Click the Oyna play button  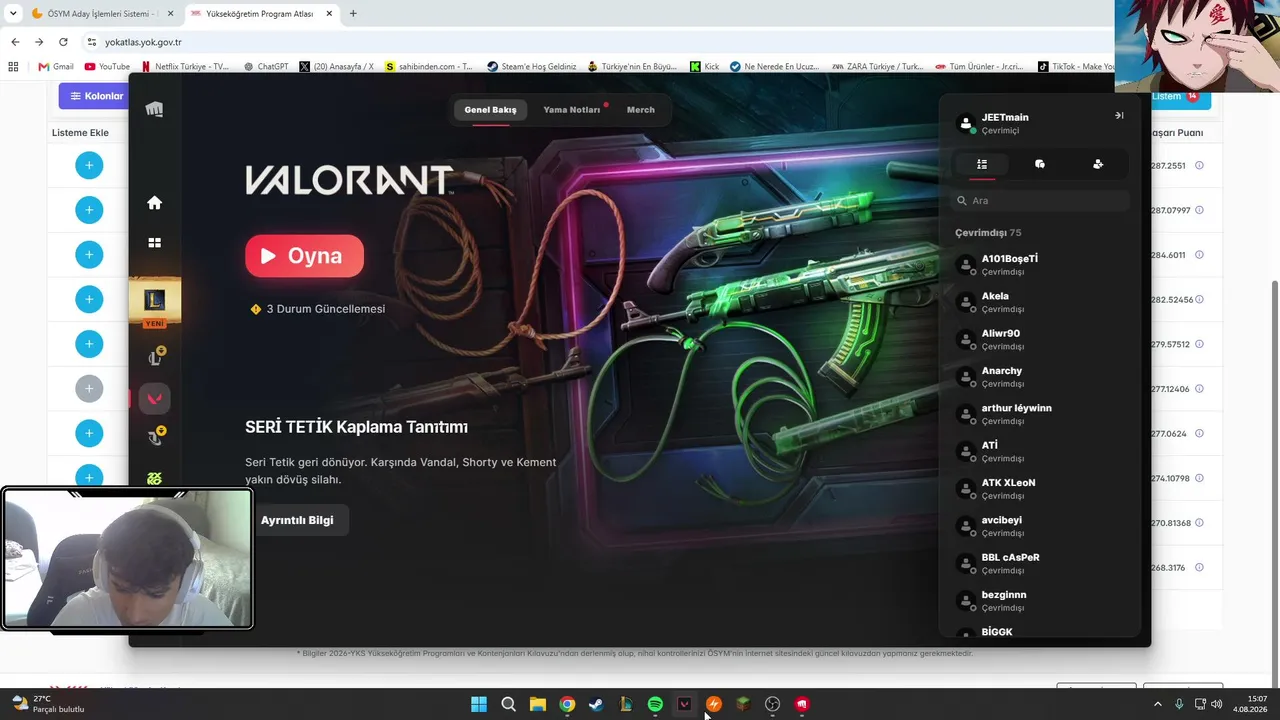(x=304, y=256)
